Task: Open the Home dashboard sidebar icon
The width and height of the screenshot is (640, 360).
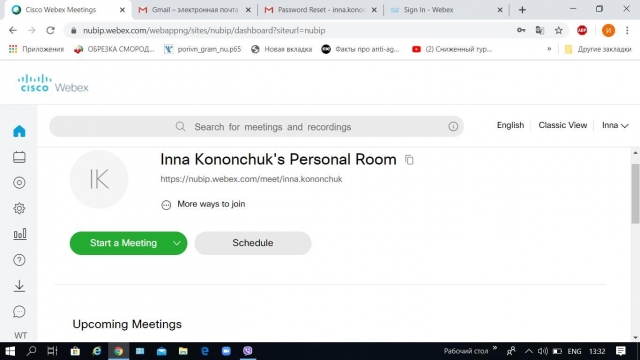Action: [19, 131]
